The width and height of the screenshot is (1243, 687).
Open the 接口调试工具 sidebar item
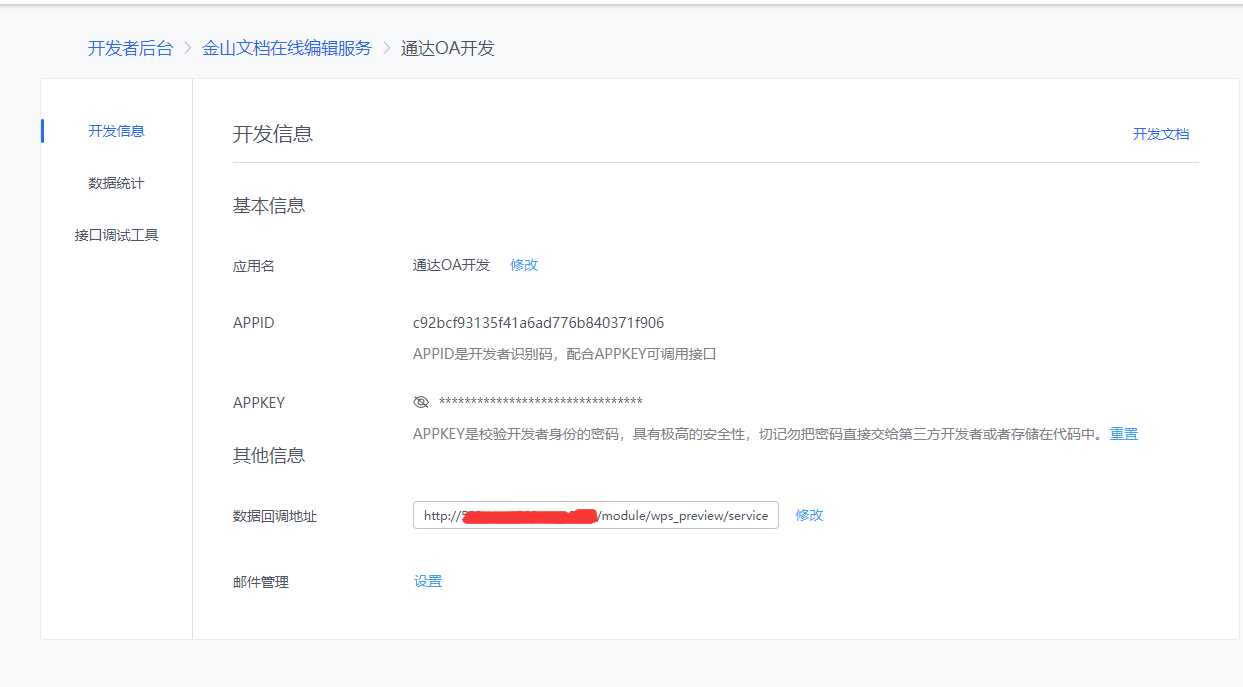pos(116,235)
